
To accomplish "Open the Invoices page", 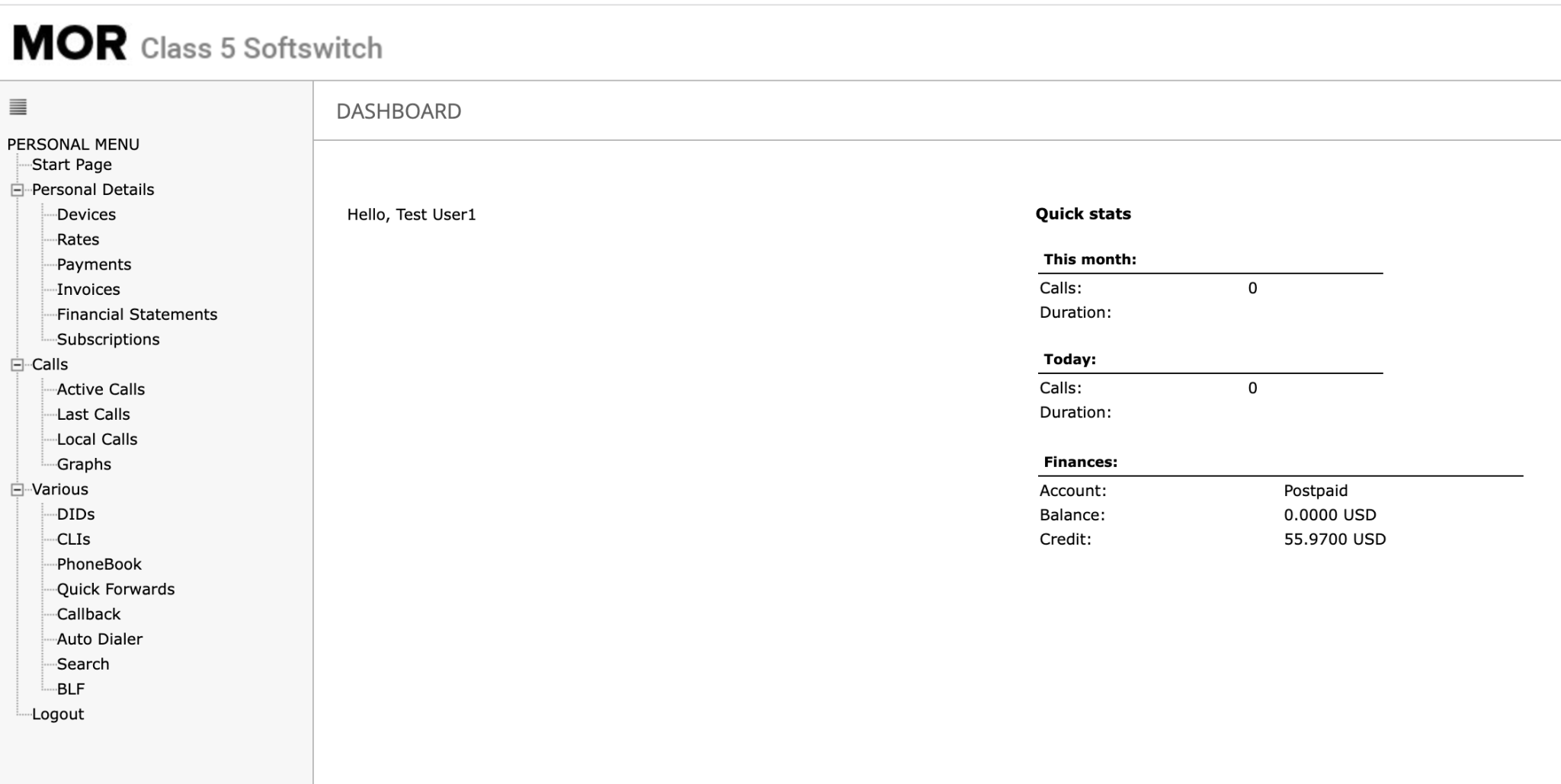I will tap(89, 290).
